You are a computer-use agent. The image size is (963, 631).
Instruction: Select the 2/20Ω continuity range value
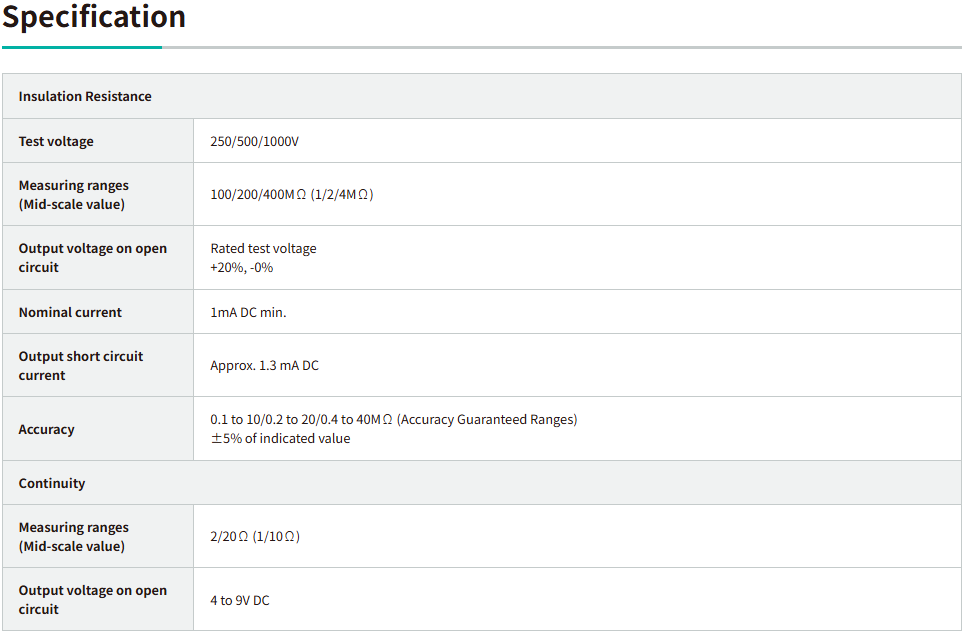click(255, 536)
